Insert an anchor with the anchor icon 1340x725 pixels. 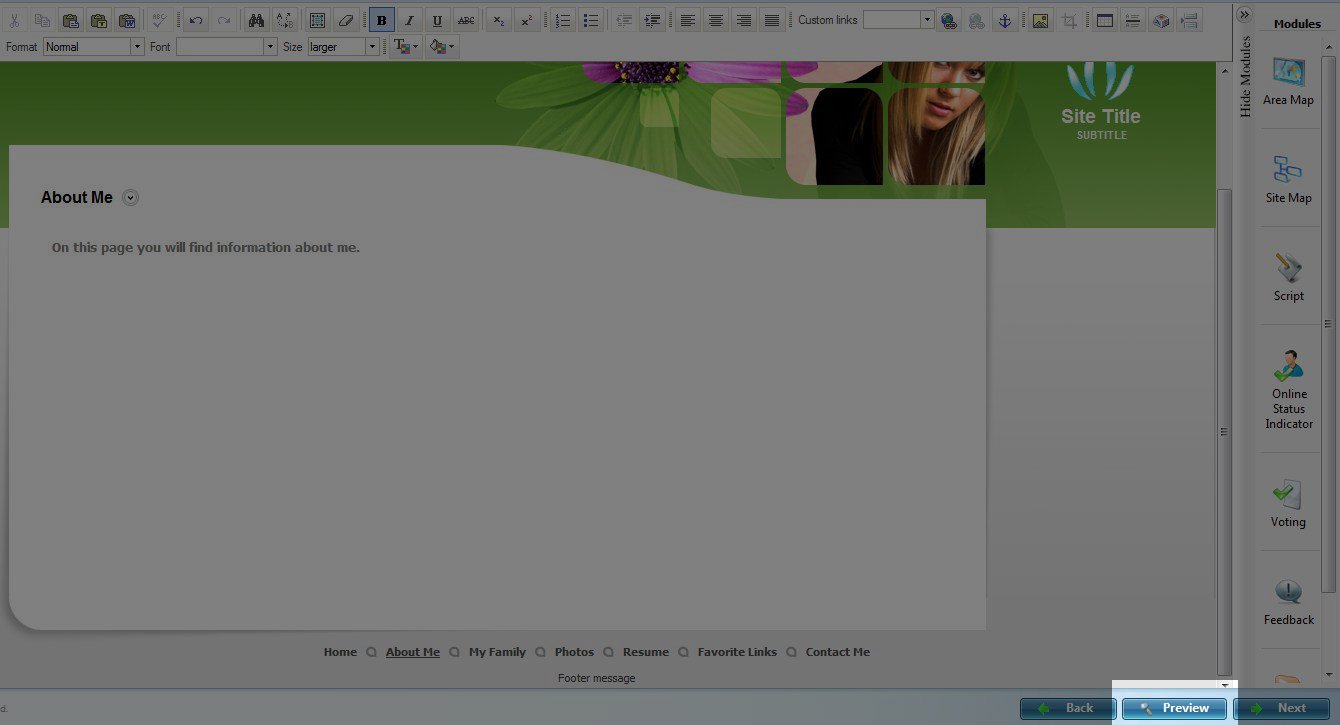1006,20
